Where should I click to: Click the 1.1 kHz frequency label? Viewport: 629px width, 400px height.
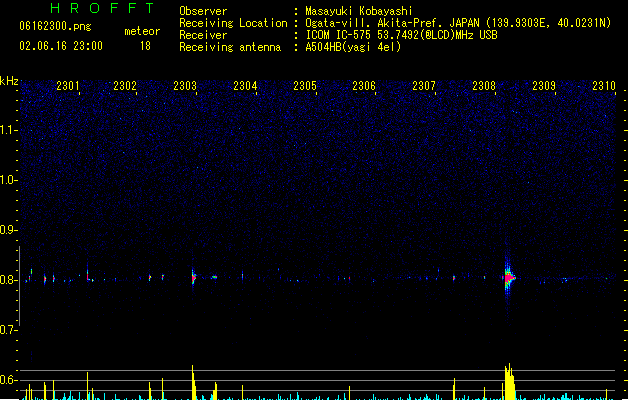8,130
